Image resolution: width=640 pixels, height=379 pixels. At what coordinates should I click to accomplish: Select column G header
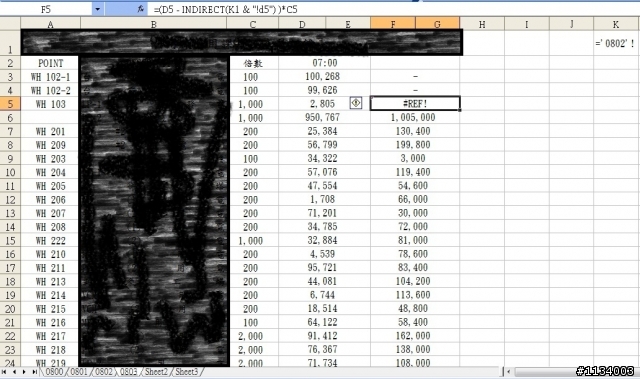click(437, 24)
